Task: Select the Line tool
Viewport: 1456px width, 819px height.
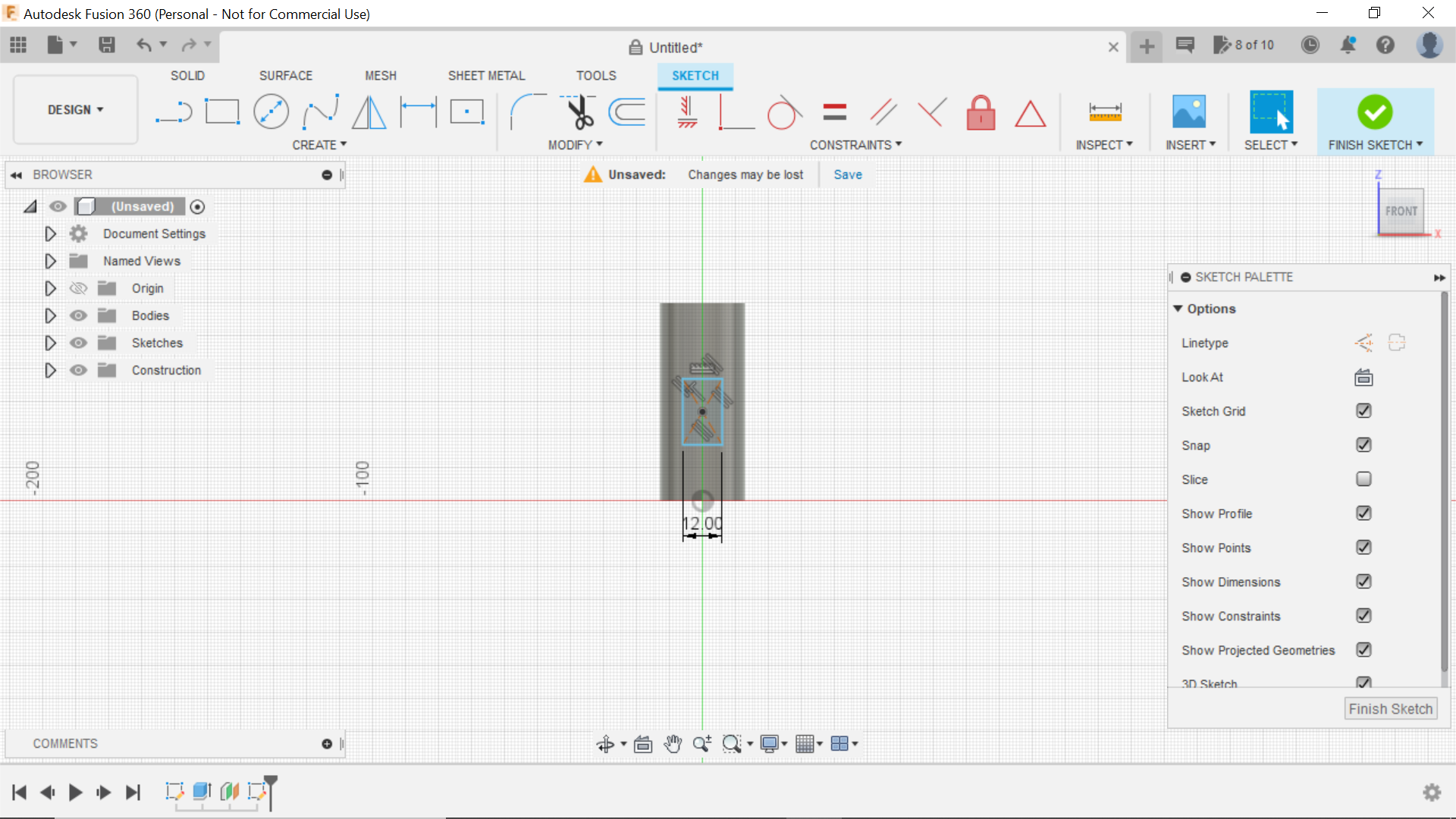Action: pyautogui.click(x=173, y=111)
